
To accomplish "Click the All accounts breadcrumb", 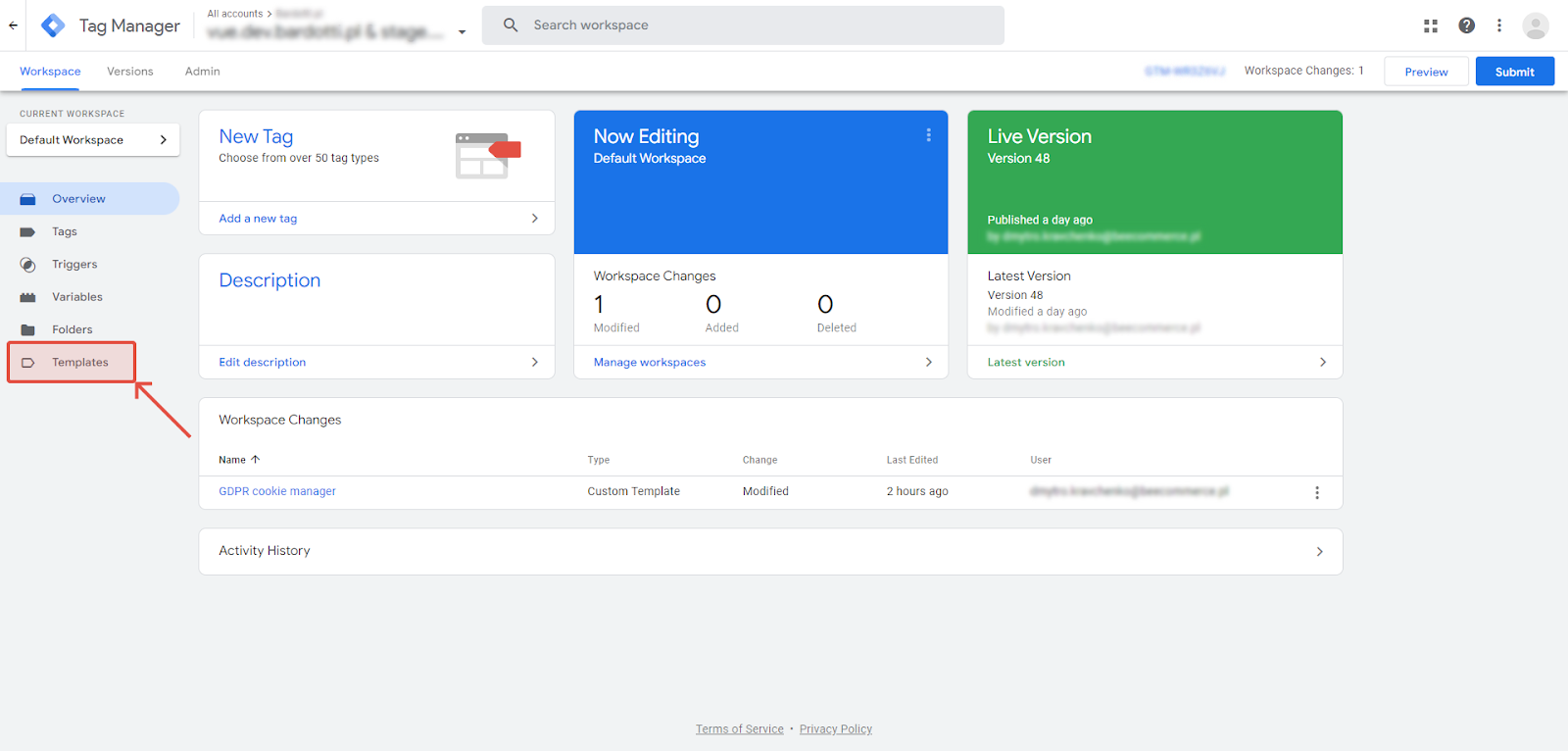I will coord(235,14).
